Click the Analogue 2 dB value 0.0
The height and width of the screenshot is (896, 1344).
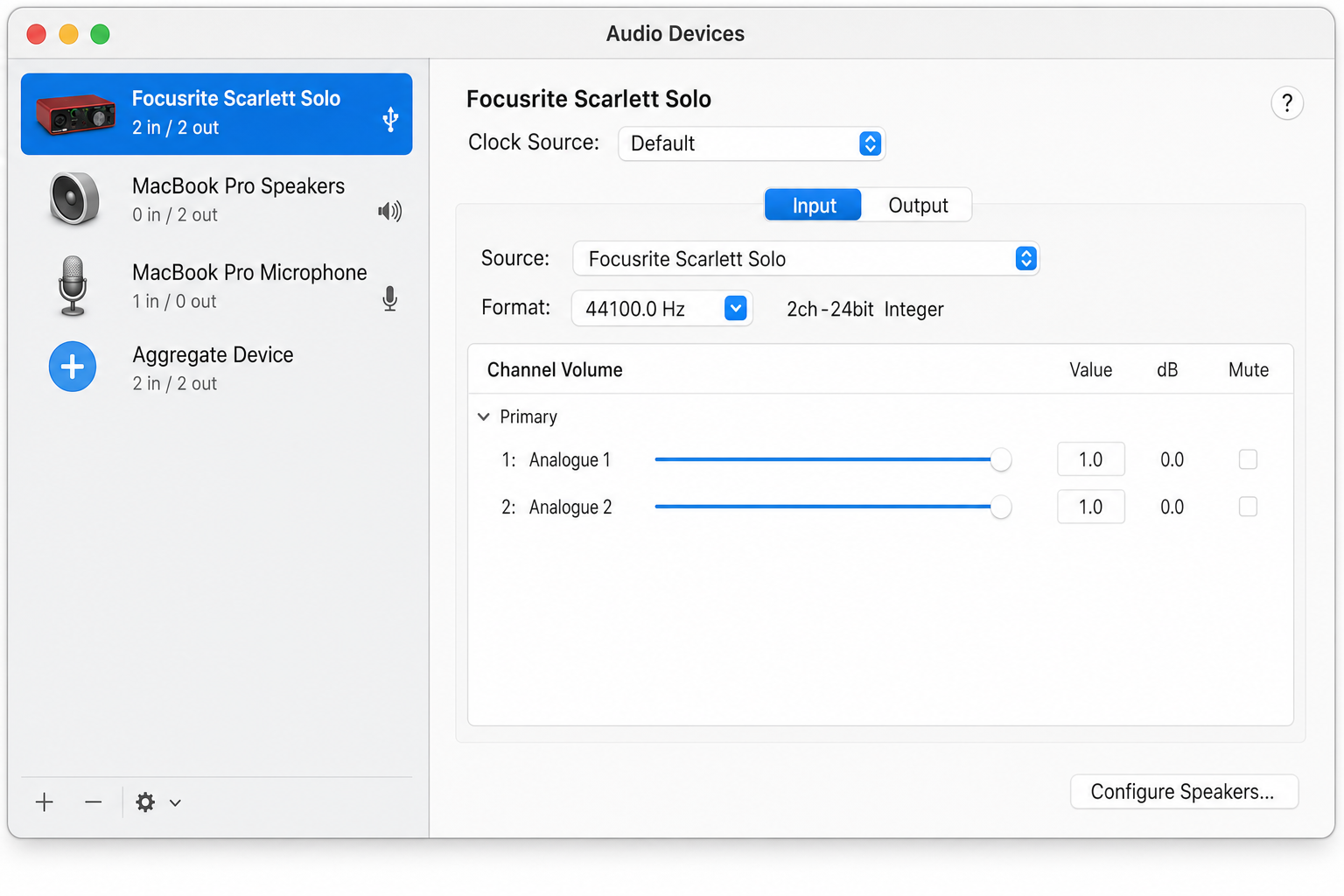tap(1172, 507)
